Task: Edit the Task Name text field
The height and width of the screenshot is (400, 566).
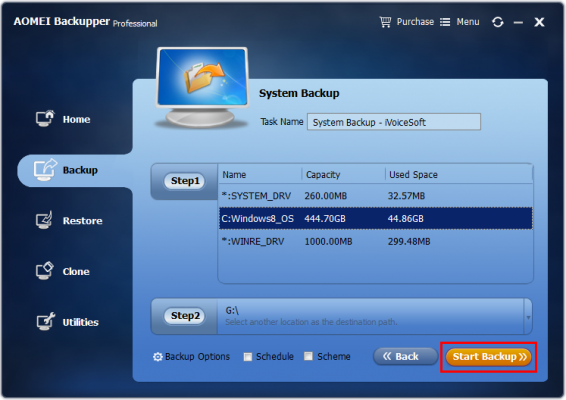Action: 394,122
